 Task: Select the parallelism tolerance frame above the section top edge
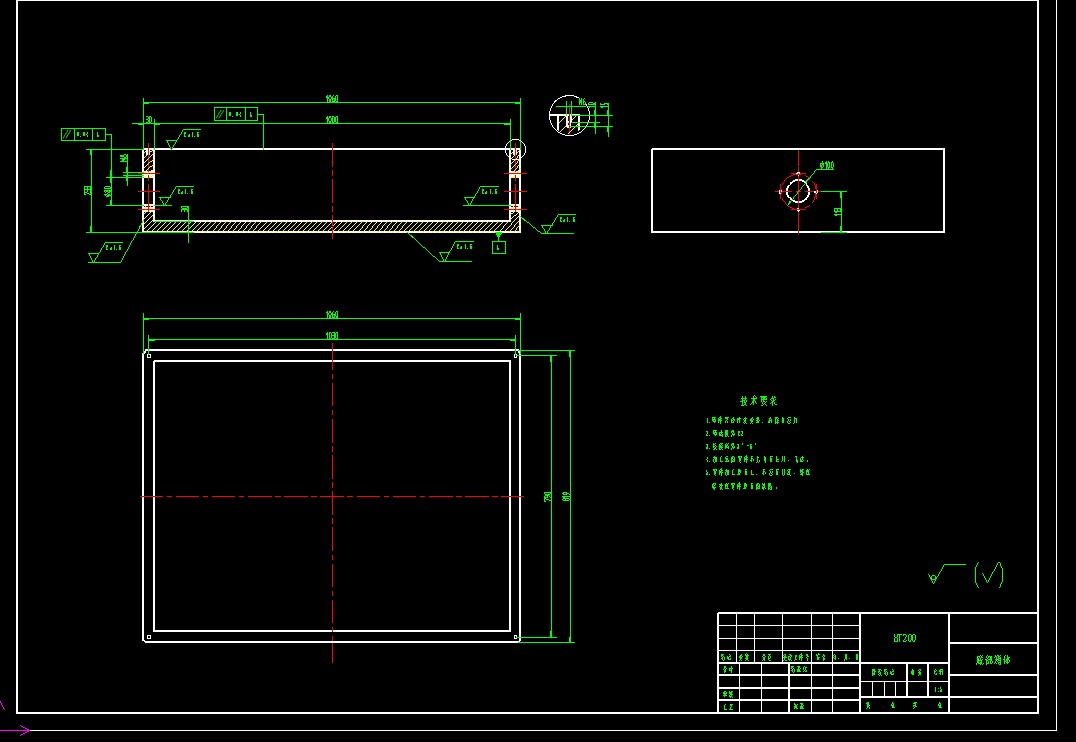(235, 114)
